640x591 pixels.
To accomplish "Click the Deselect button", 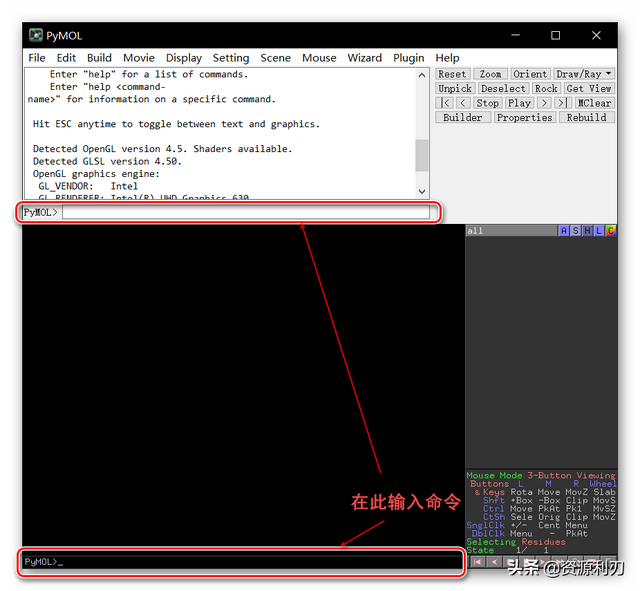I will click(x=503, y=89).
